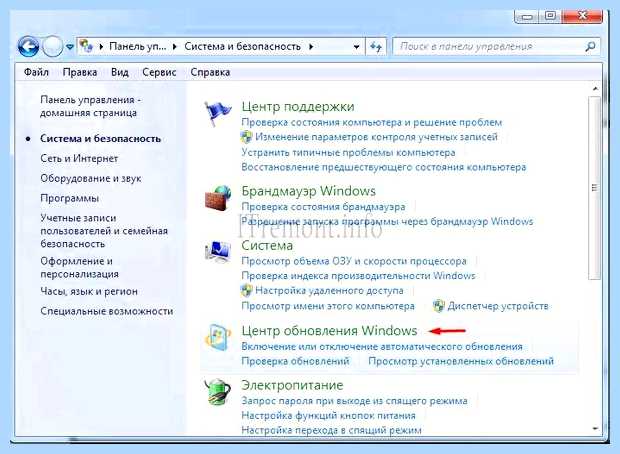Expand chevron after 'Система и безопасность' breadcrumb
The width and height of the screenshot is (620, 454).
click(x=311, y=47)
